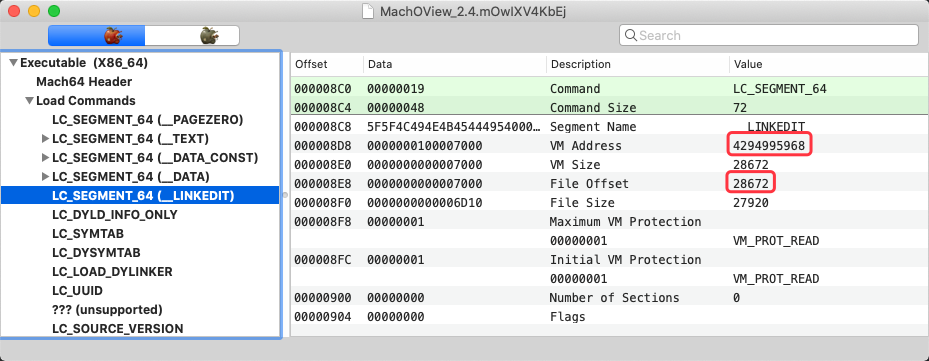Click the ??? (unsupported) load command
929x361 pixels.
coord(107,309)
